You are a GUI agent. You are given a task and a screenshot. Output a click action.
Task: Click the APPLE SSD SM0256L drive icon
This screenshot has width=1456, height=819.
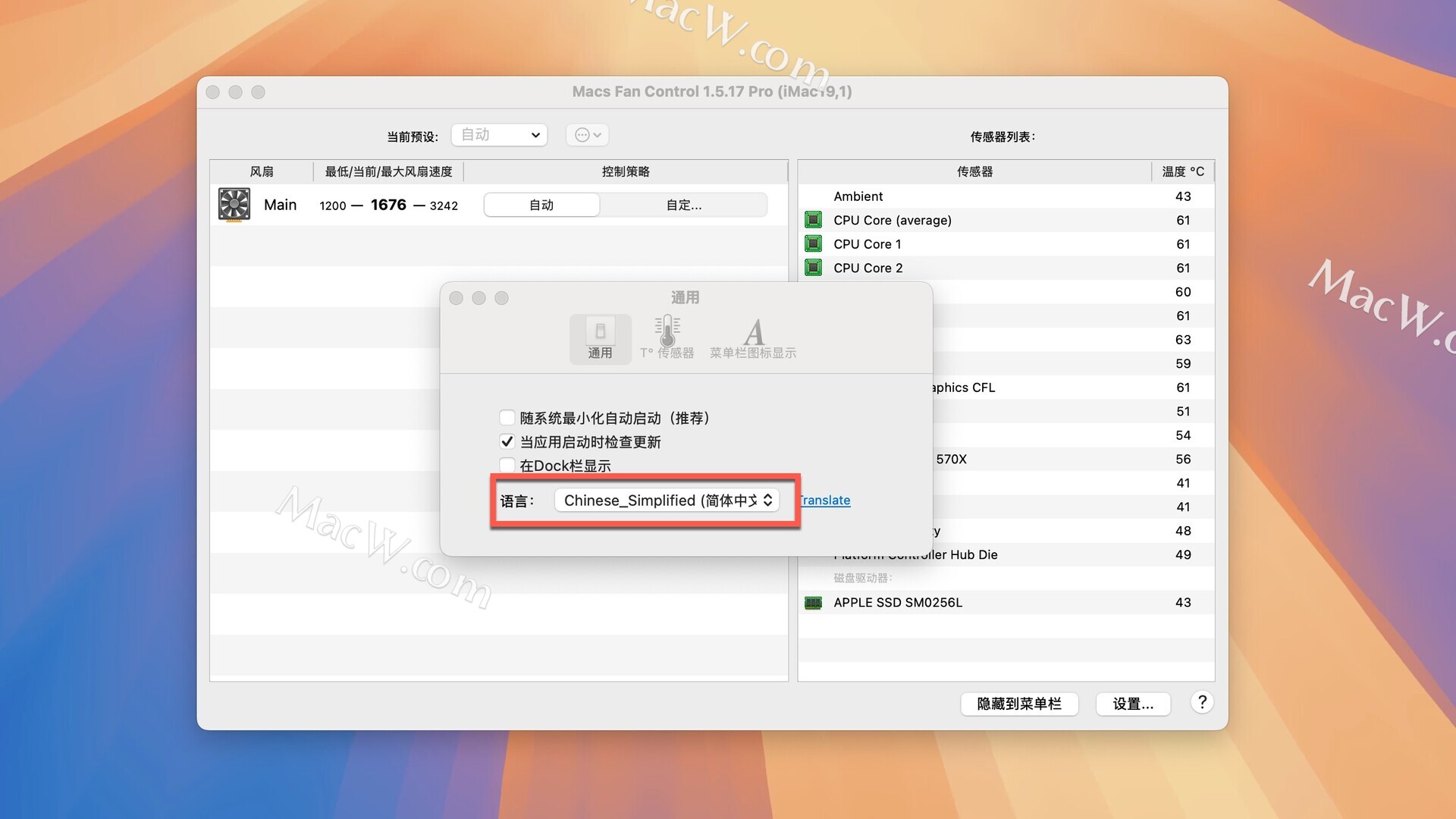pos(813,603)
